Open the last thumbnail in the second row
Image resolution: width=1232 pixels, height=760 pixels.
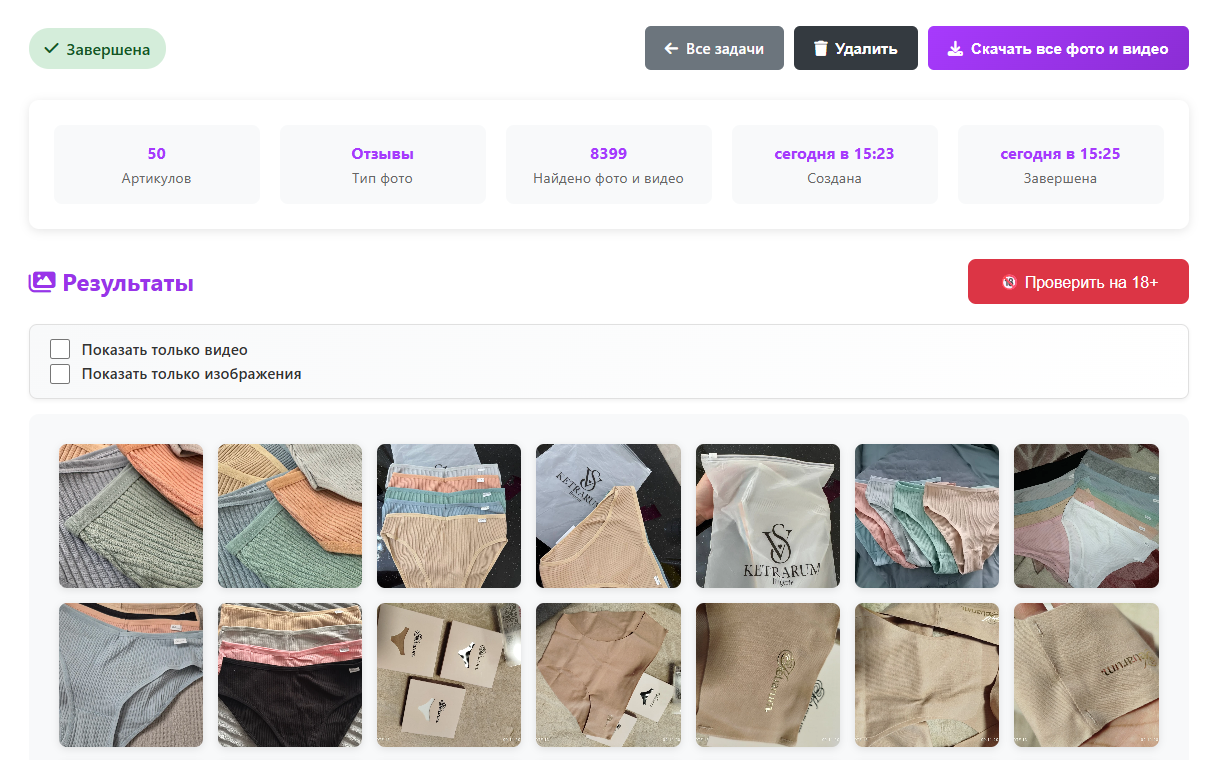[1086, 675]
